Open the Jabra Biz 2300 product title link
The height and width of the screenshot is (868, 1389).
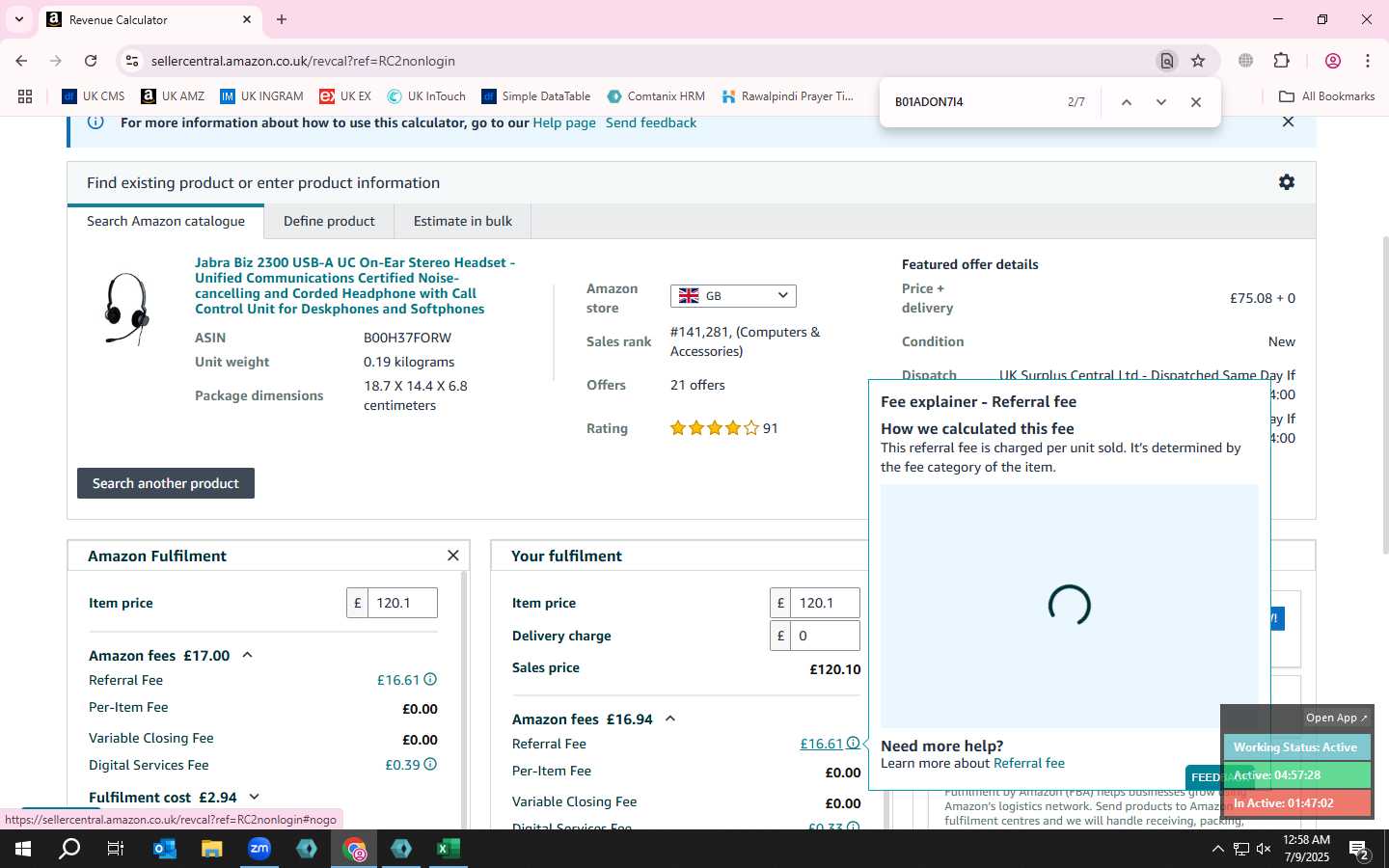pyautogui.click(x=355, y=285)
